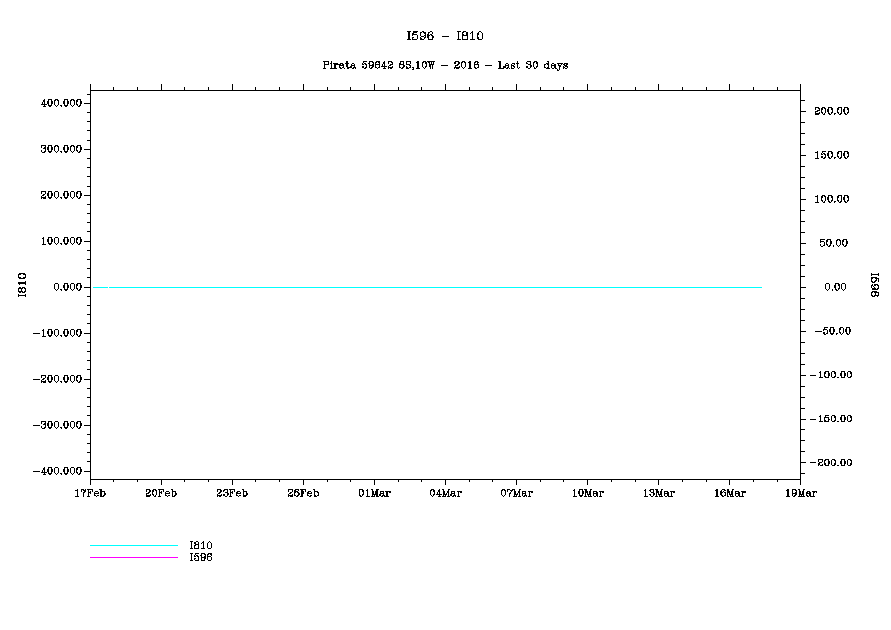891x630 pixels.
Task: Click the flat data line in the plot
Action: point(430,287)
